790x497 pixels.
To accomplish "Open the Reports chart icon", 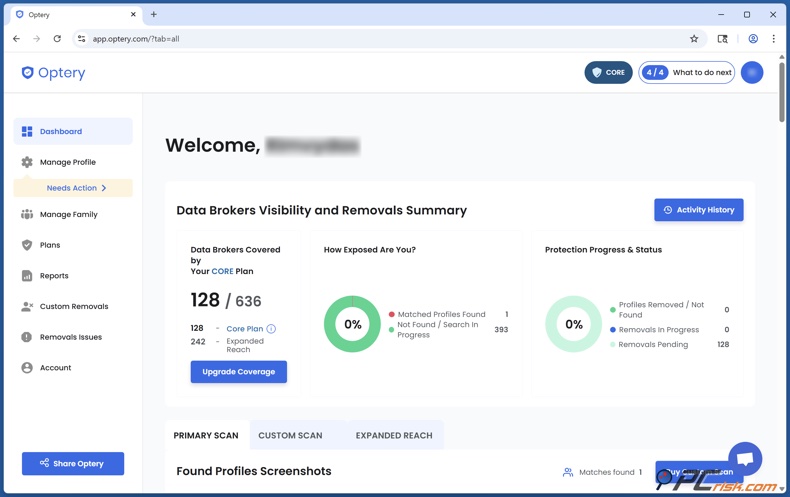I will pos(27,276).
